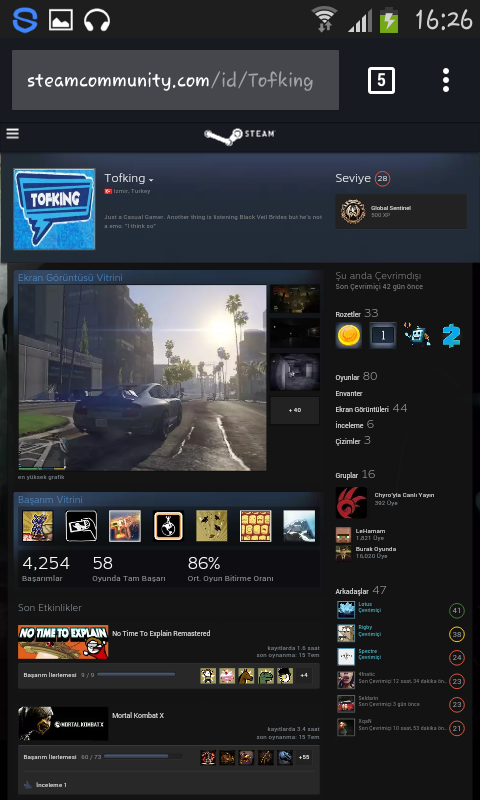Open the large GTA car screenshot
This screenshot has height=800, width=480.
click(x=142, y=378)
